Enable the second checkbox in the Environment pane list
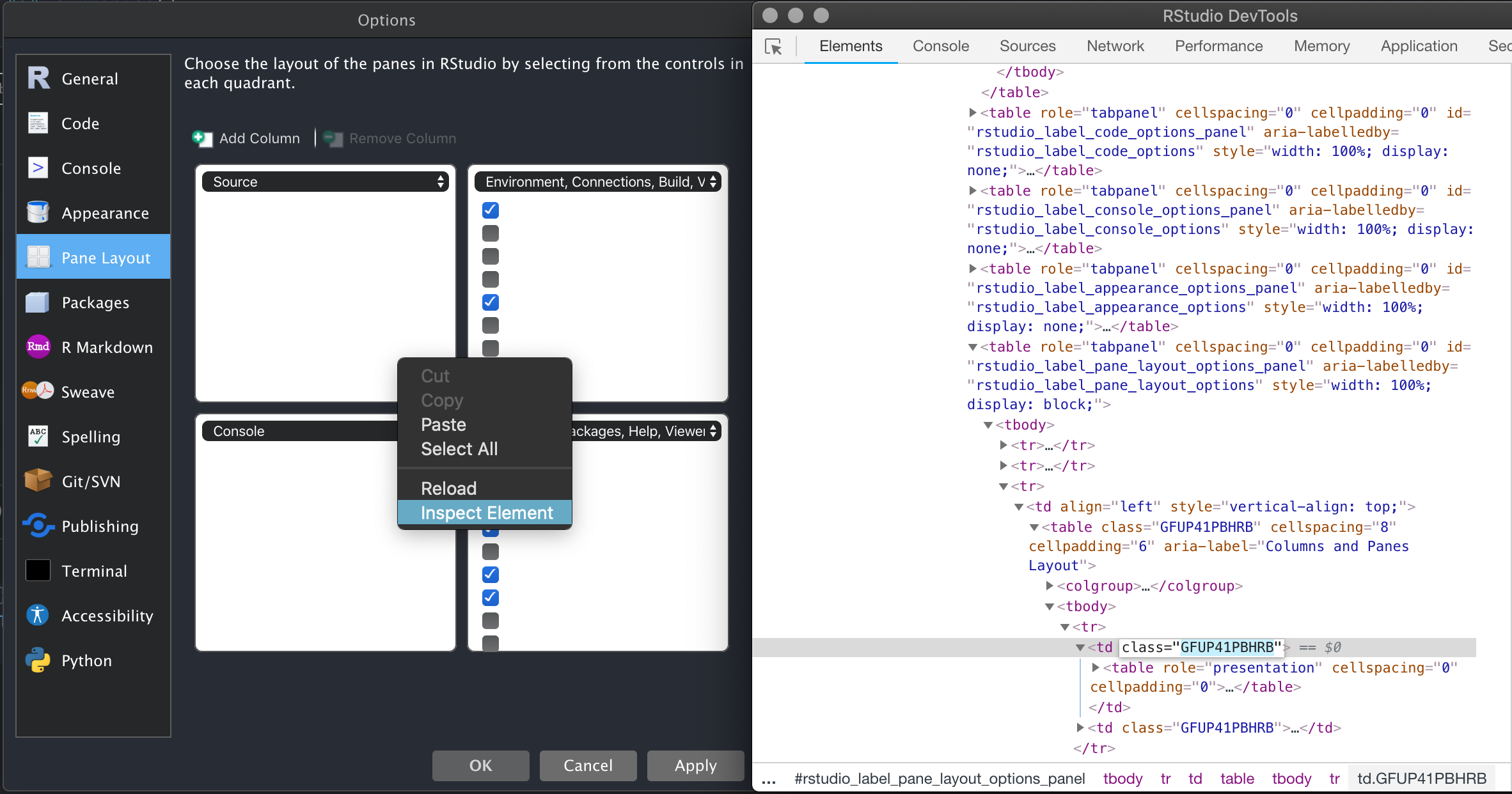 490,233
